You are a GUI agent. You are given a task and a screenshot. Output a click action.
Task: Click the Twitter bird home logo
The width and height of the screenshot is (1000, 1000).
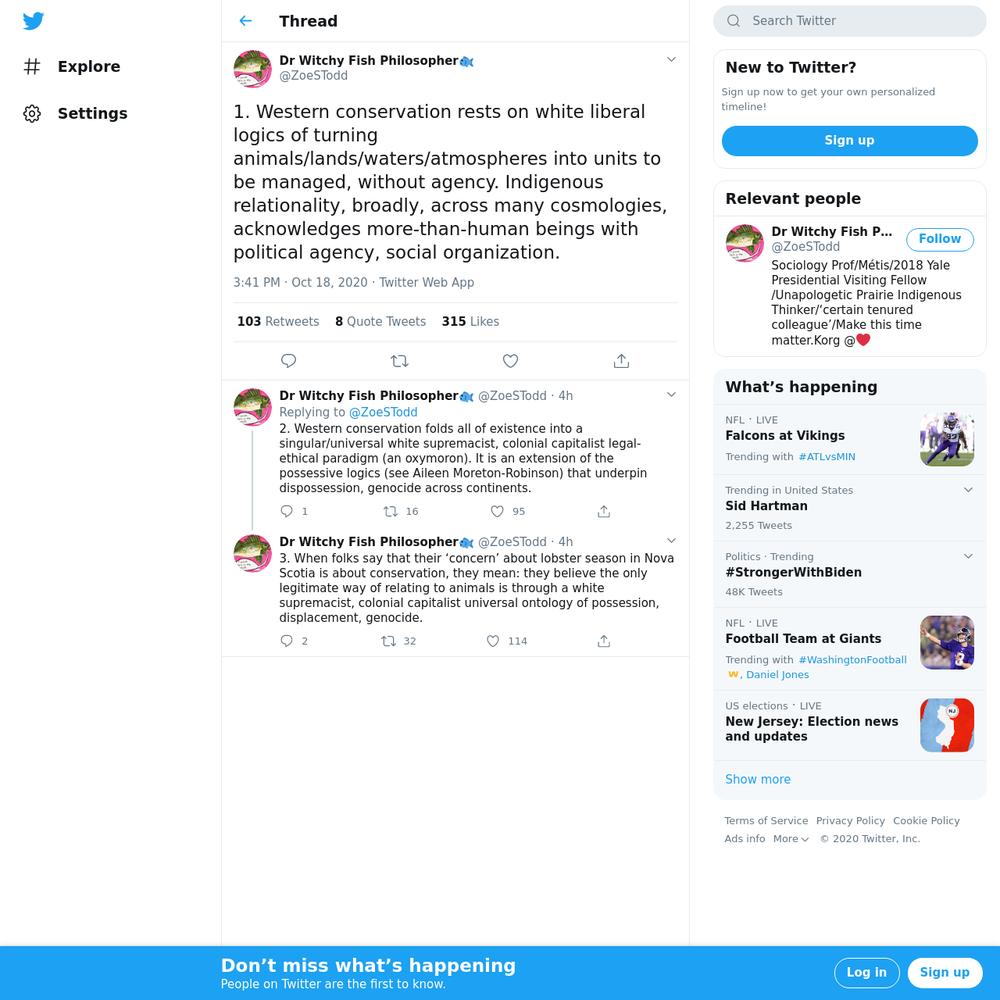click(x=33, y=21)
